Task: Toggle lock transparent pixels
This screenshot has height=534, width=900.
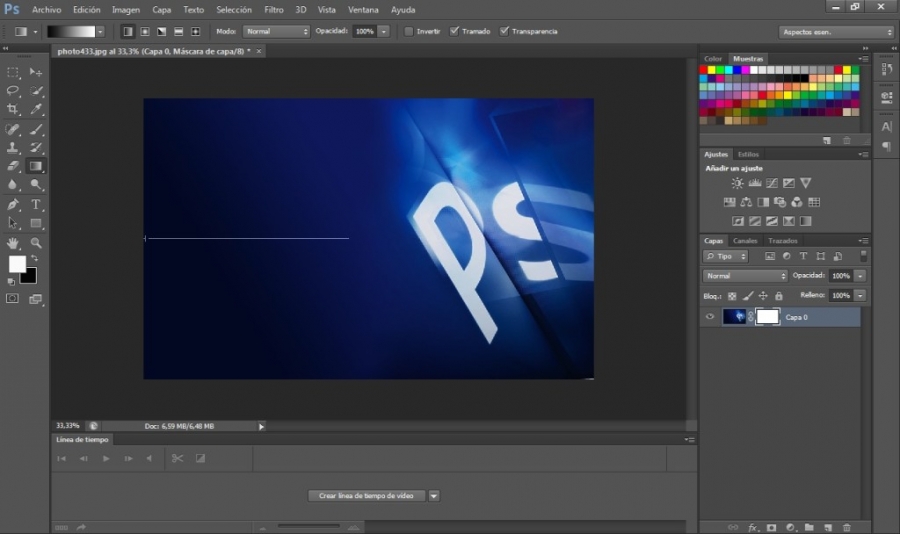Action: pyautogui.click(x=732, y=296)
